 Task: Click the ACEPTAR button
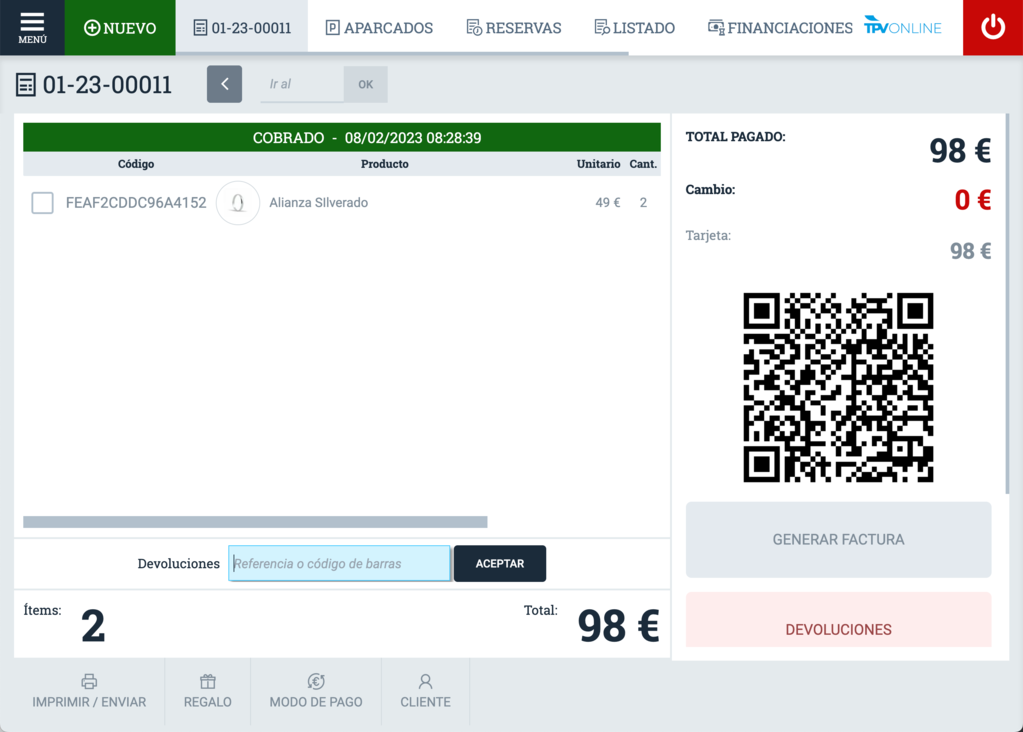tap(500, 564)
